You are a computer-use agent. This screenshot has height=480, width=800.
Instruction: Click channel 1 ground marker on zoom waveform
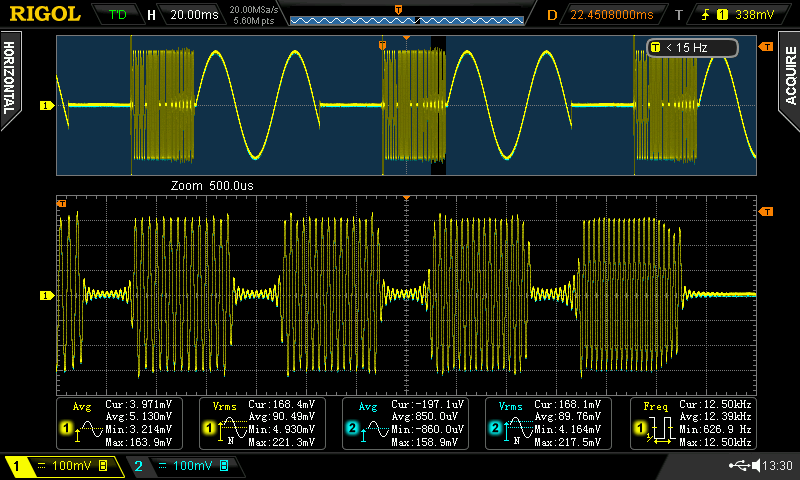[47, 295]
